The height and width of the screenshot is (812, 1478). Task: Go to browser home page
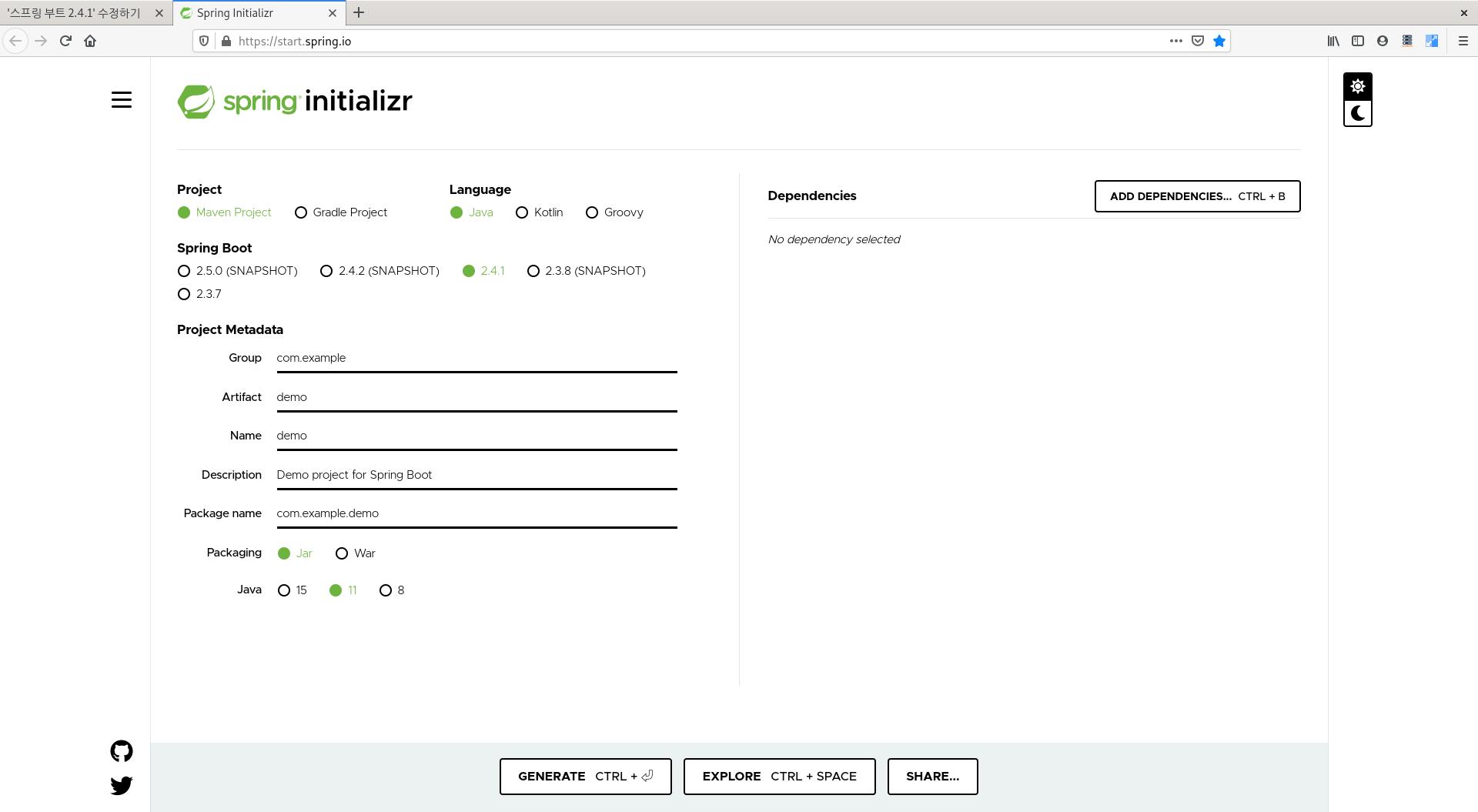tap(90, 41)
